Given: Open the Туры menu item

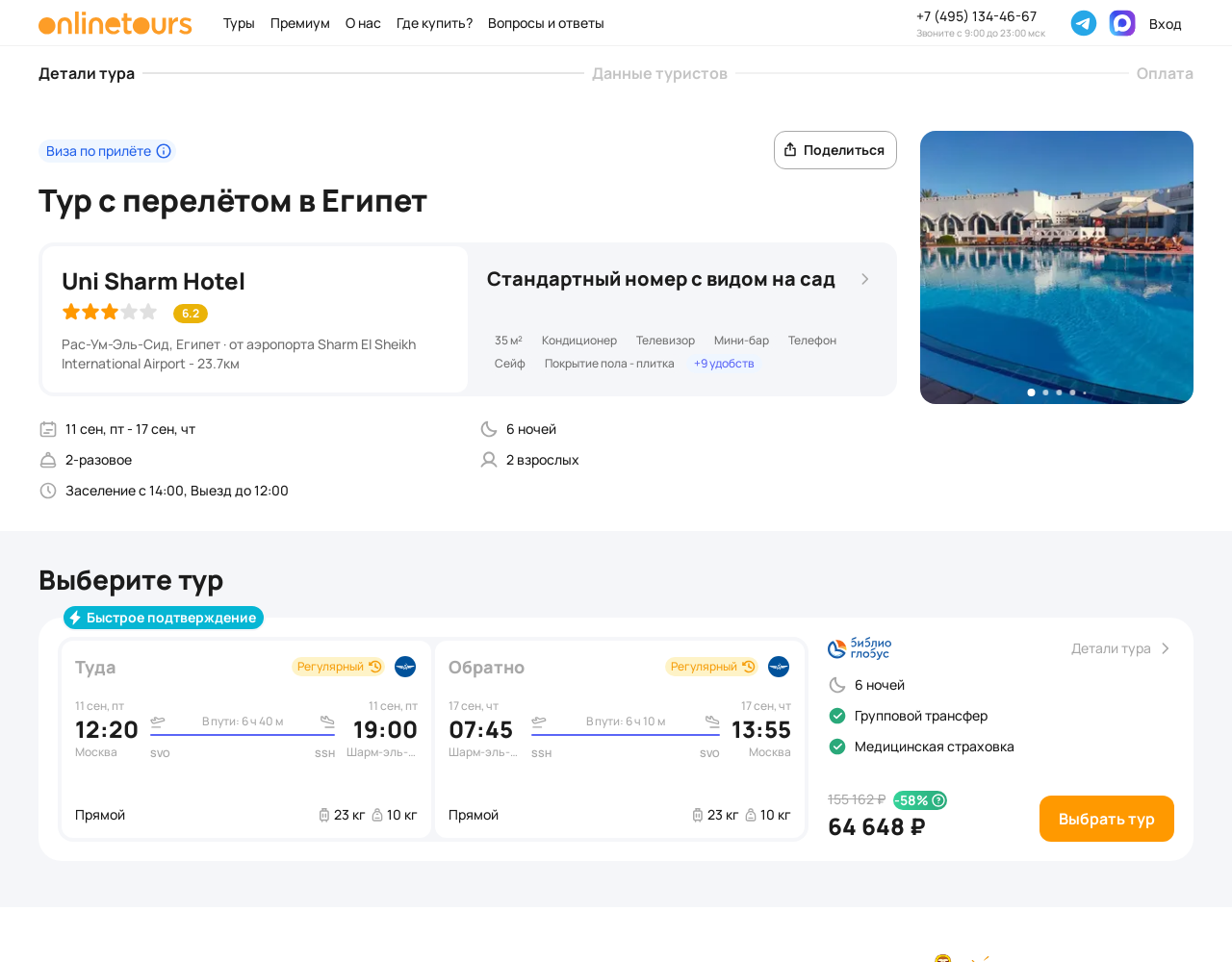Looking at the screenshot, I should coord(239,23).
